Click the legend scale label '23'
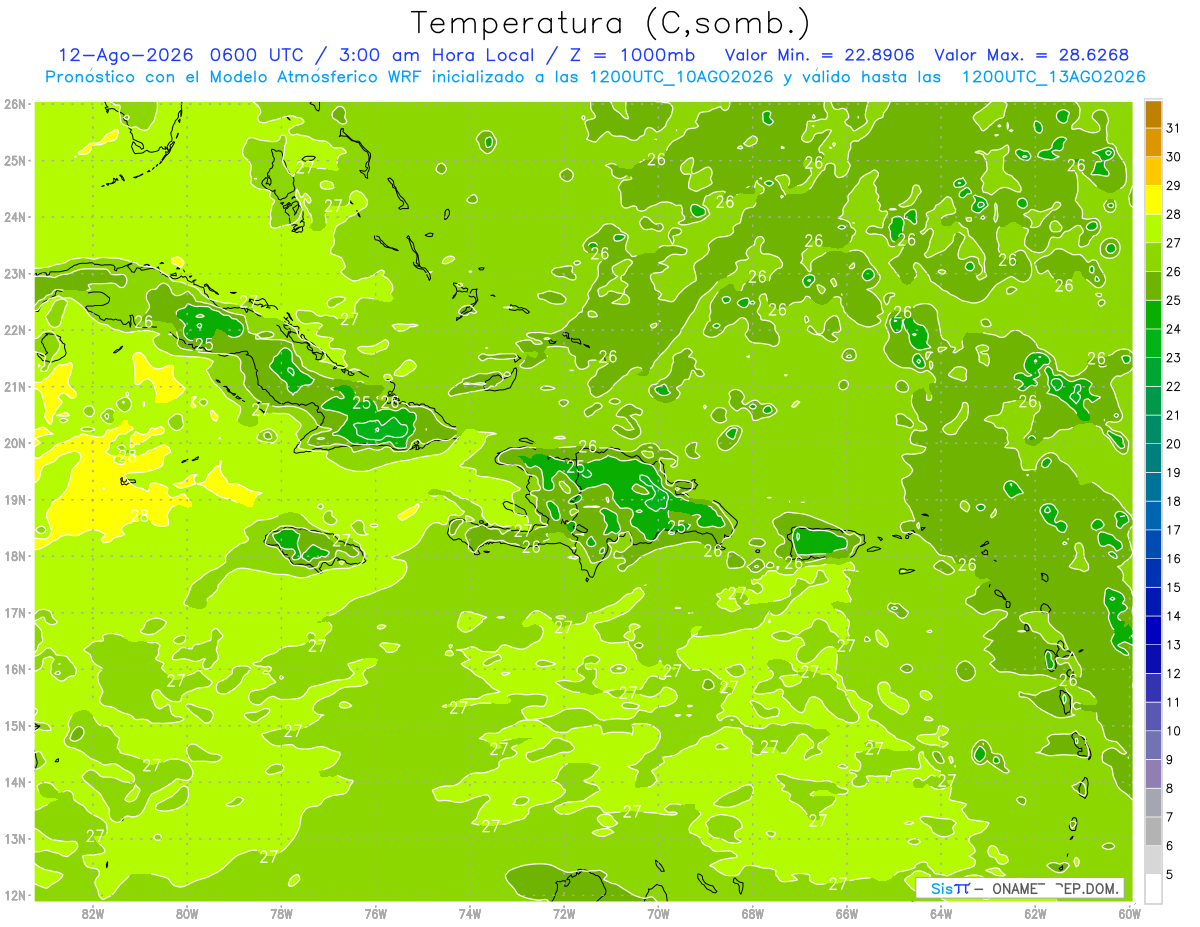 point(1174,358)
